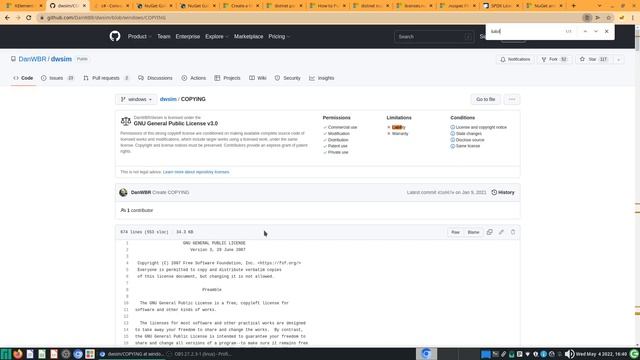Click the volume speaker tray icon

click(569, 354)
